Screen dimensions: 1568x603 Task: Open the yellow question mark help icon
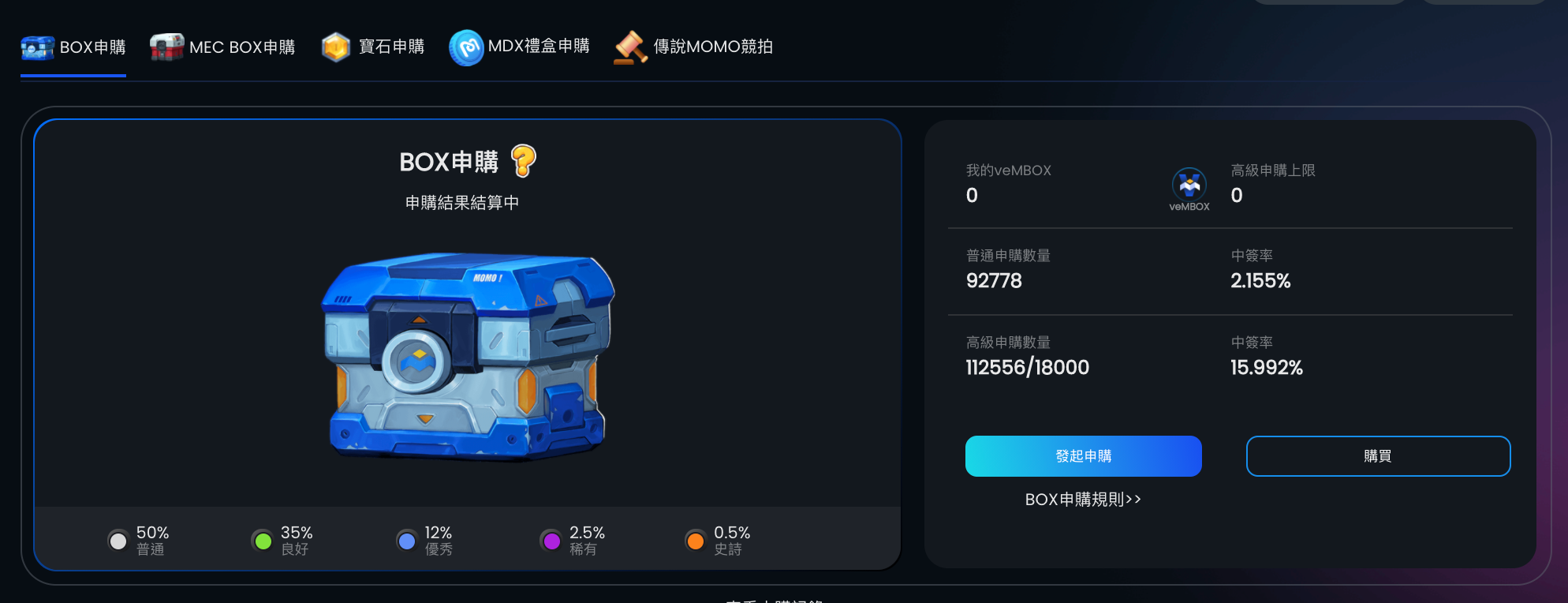(x=524, y=161)
